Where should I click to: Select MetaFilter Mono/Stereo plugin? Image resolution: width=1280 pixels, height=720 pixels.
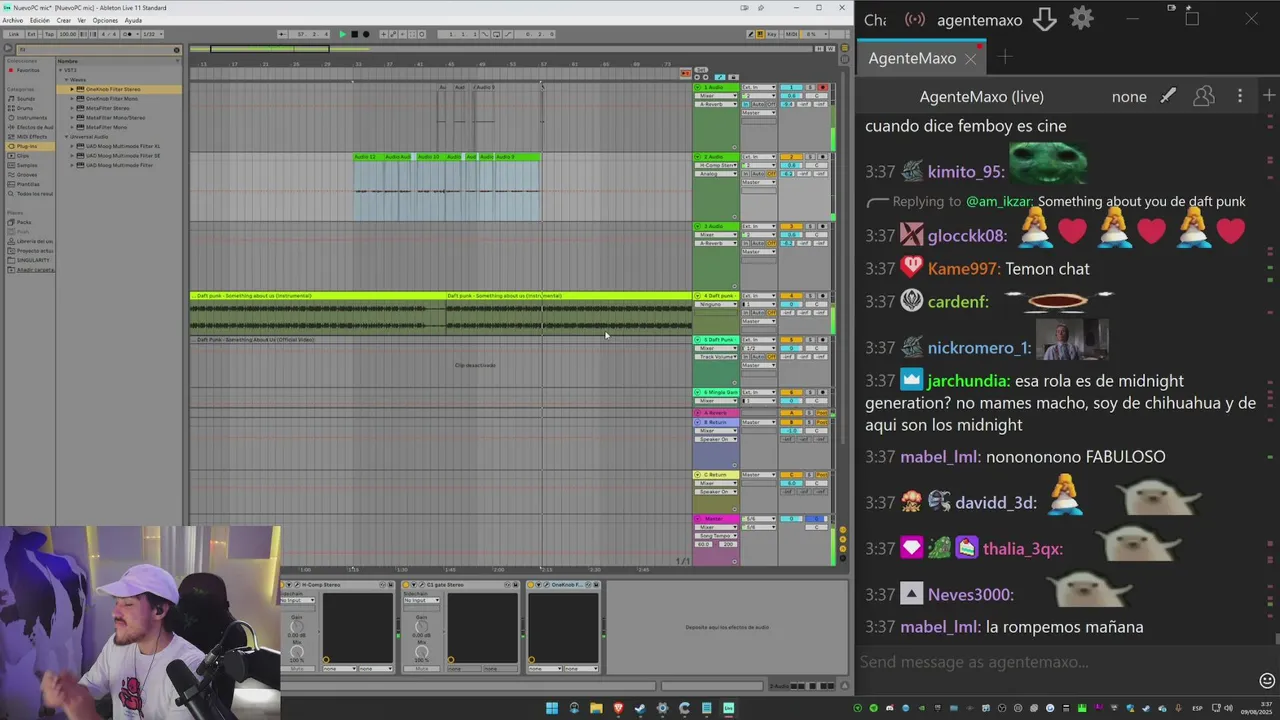coord(115,118)
